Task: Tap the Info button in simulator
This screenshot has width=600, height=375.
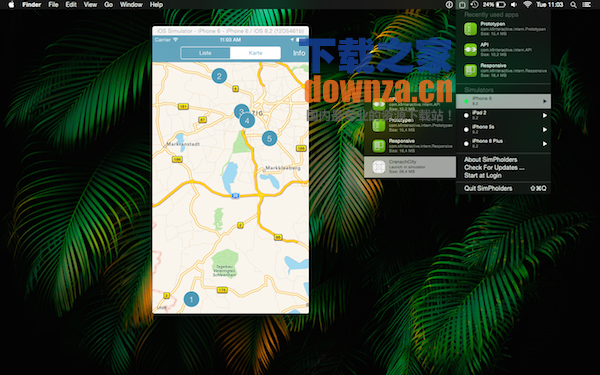Action: (299, 53)
